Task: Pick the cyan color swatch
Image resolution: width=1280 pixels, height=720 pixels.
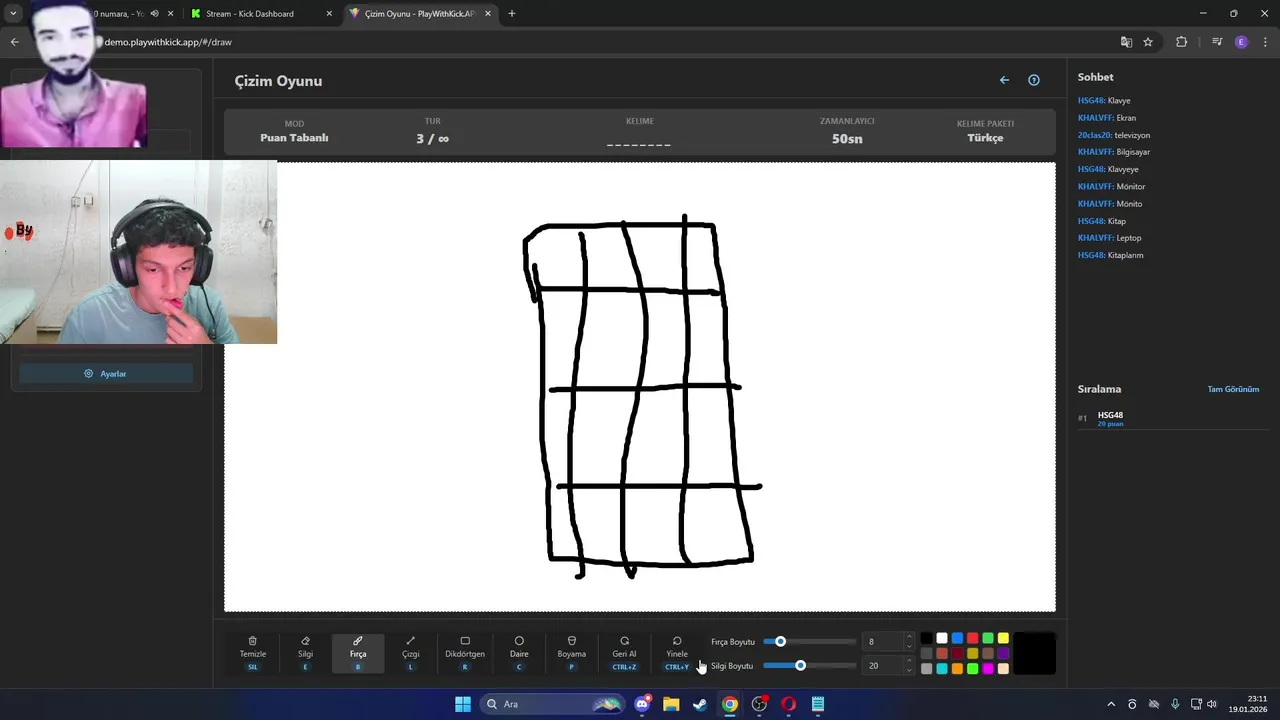Action: pos(942,668)
